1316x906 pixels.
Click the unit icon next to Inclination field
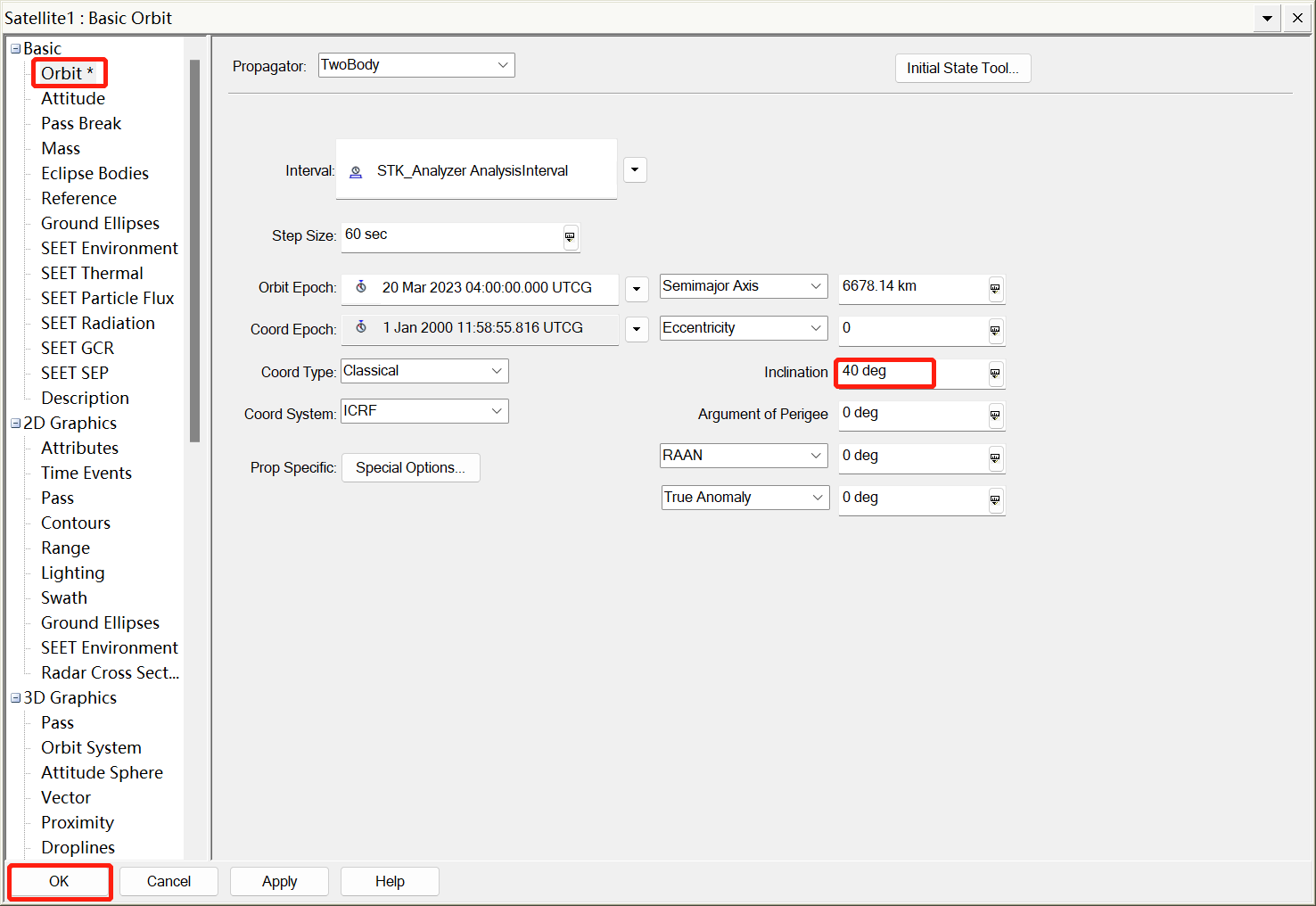pos(995,374)
